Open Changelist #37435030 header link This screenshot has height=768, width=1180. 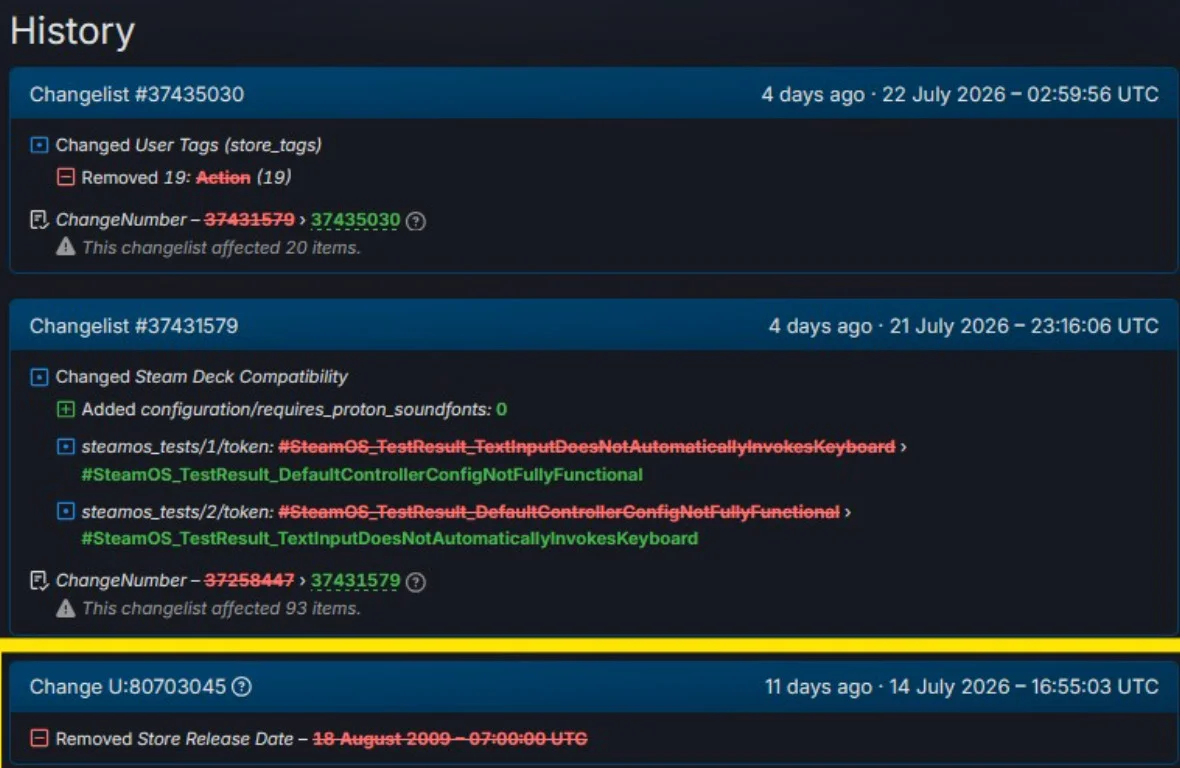point(137,94)
